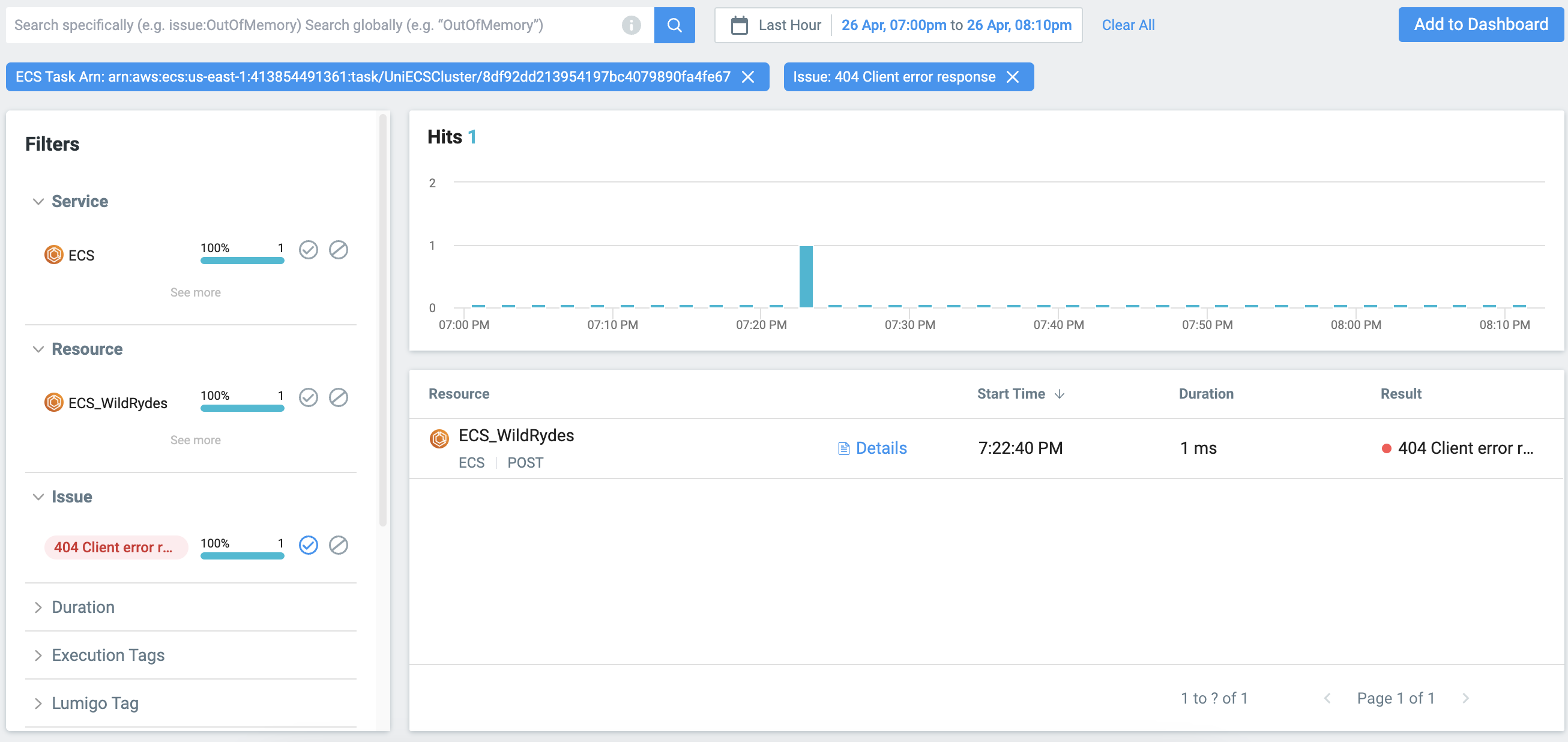Collapse the Service filter section
This screenshot has height=742, width=1568.
click(38, 202)
